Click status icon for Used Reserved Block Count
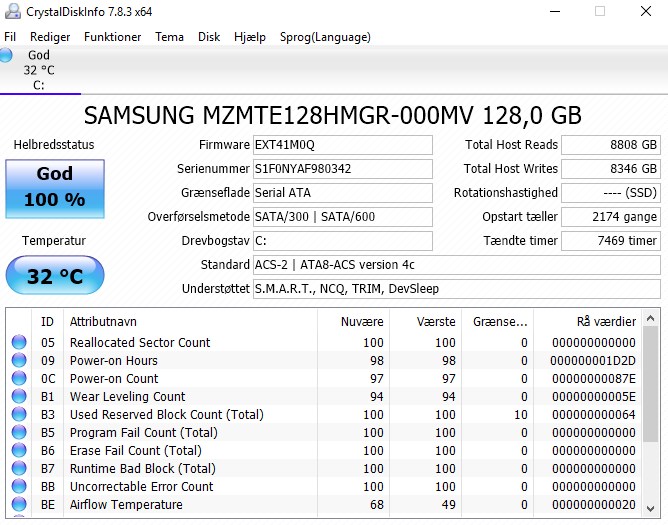The height and width of the screenshot is (525, 668). tap(19, 415)
